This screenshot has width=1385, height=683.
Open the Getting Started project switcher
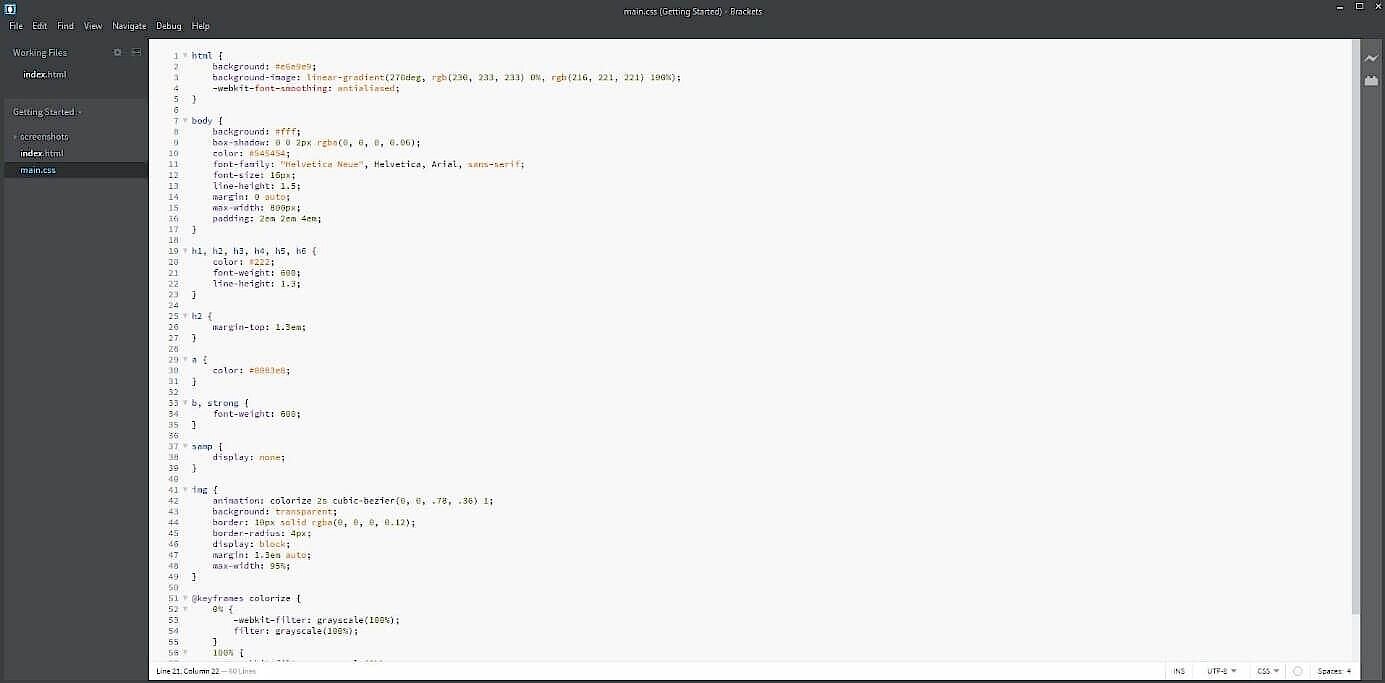pyautogui.click(x=45, y=112)
